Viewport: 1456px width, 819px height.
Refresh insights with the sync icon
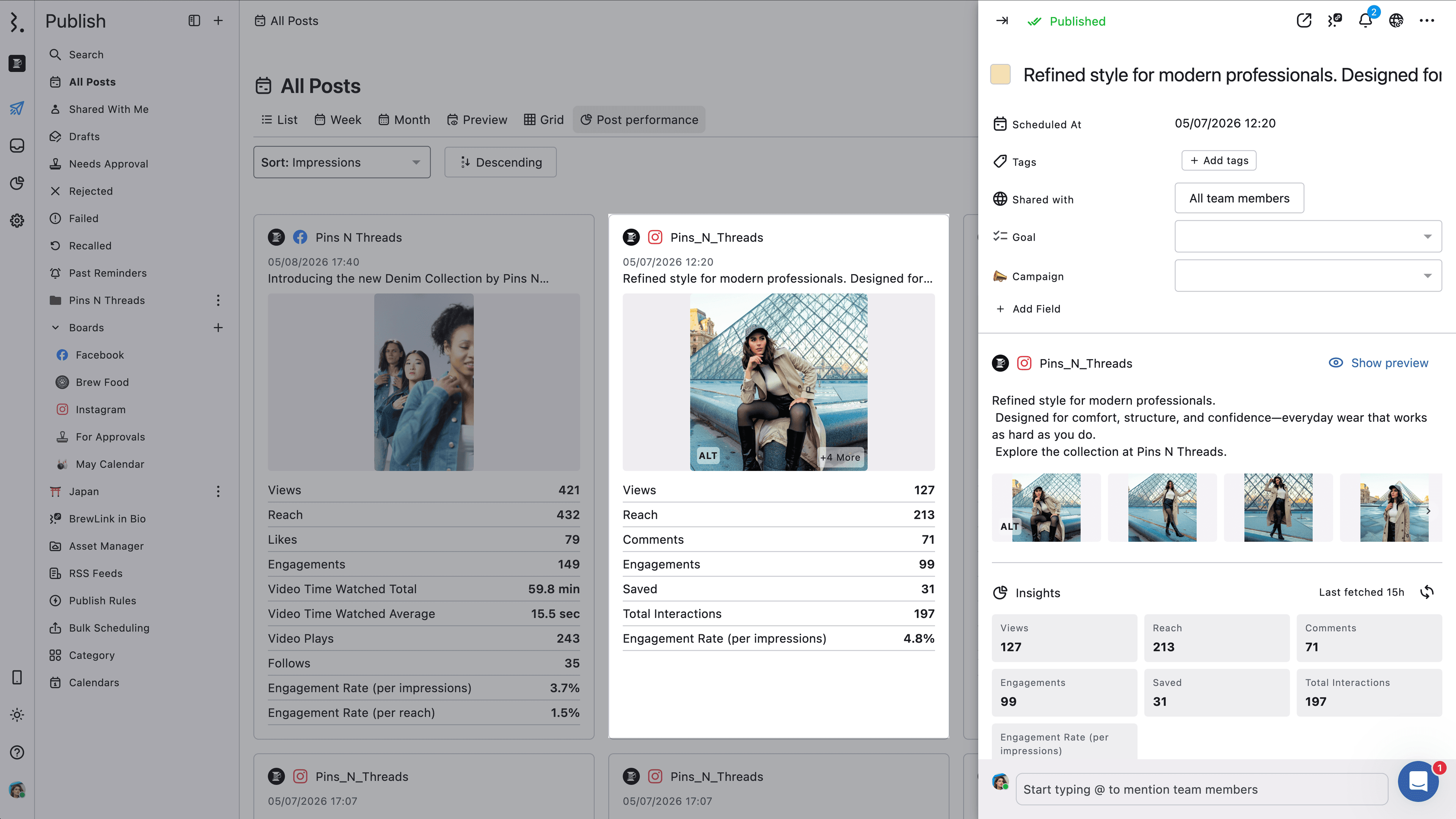click(x=1426, y=592)
